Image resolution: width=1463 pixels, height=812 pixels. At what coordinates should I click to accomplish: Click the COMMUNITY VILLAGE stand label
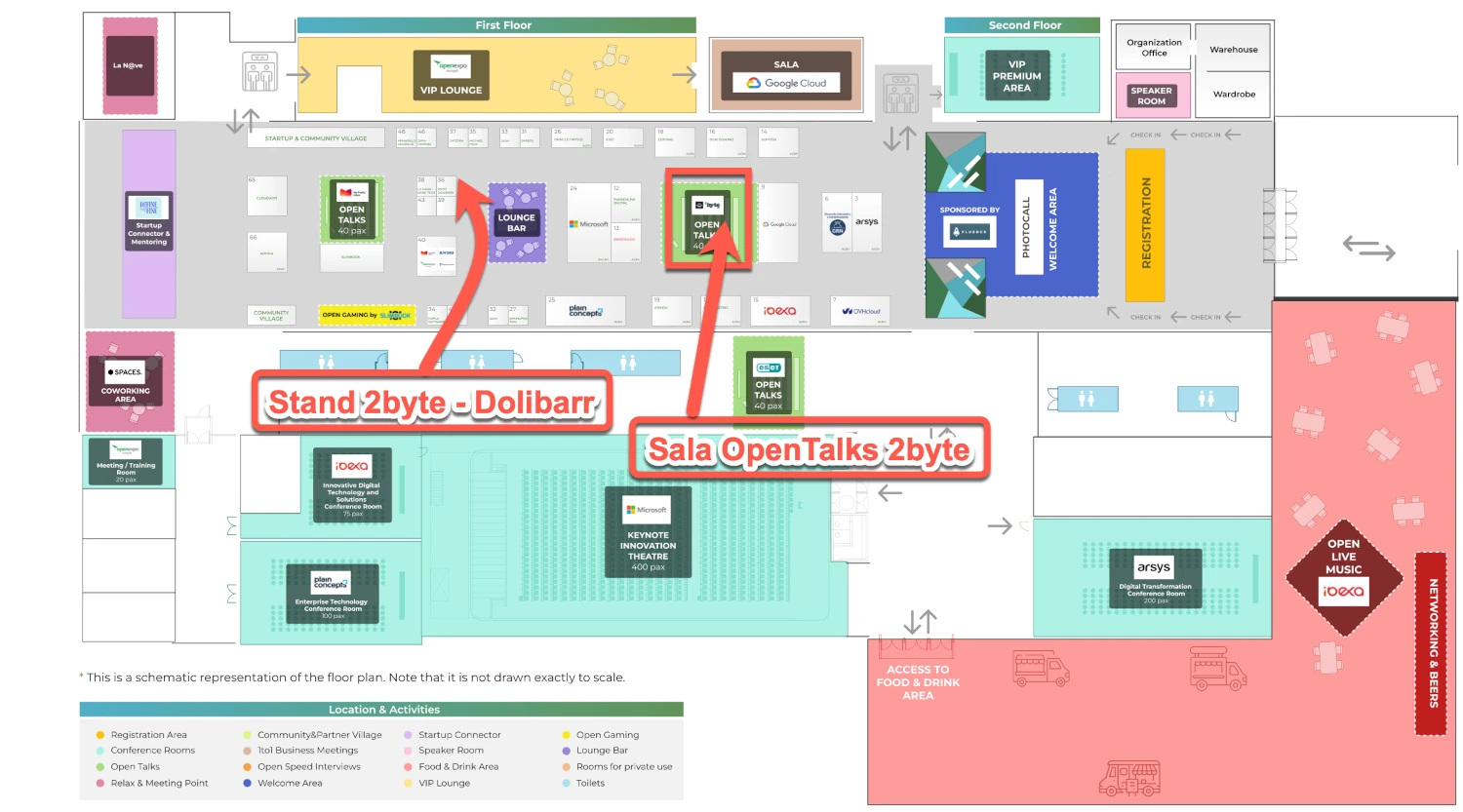271,315
